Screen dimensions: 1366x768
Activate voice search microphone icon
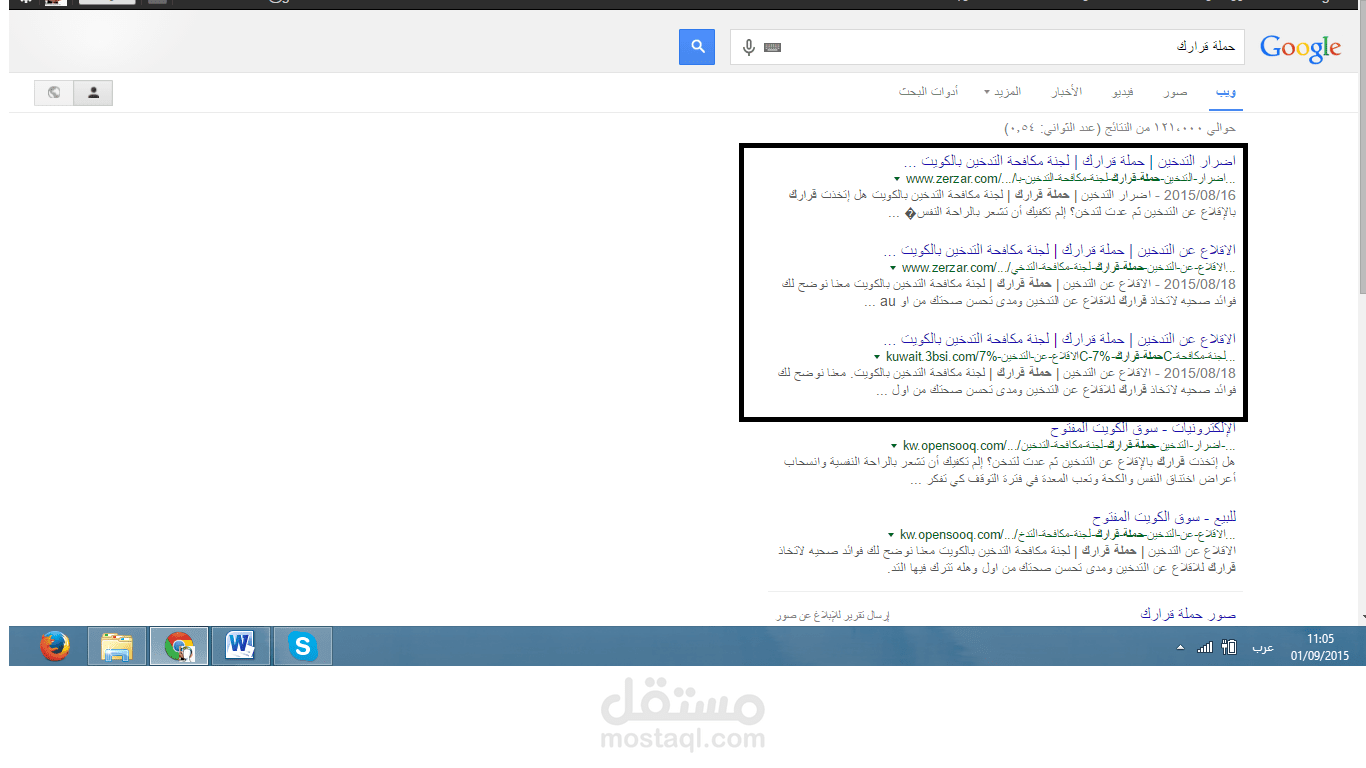coord(749,47)
